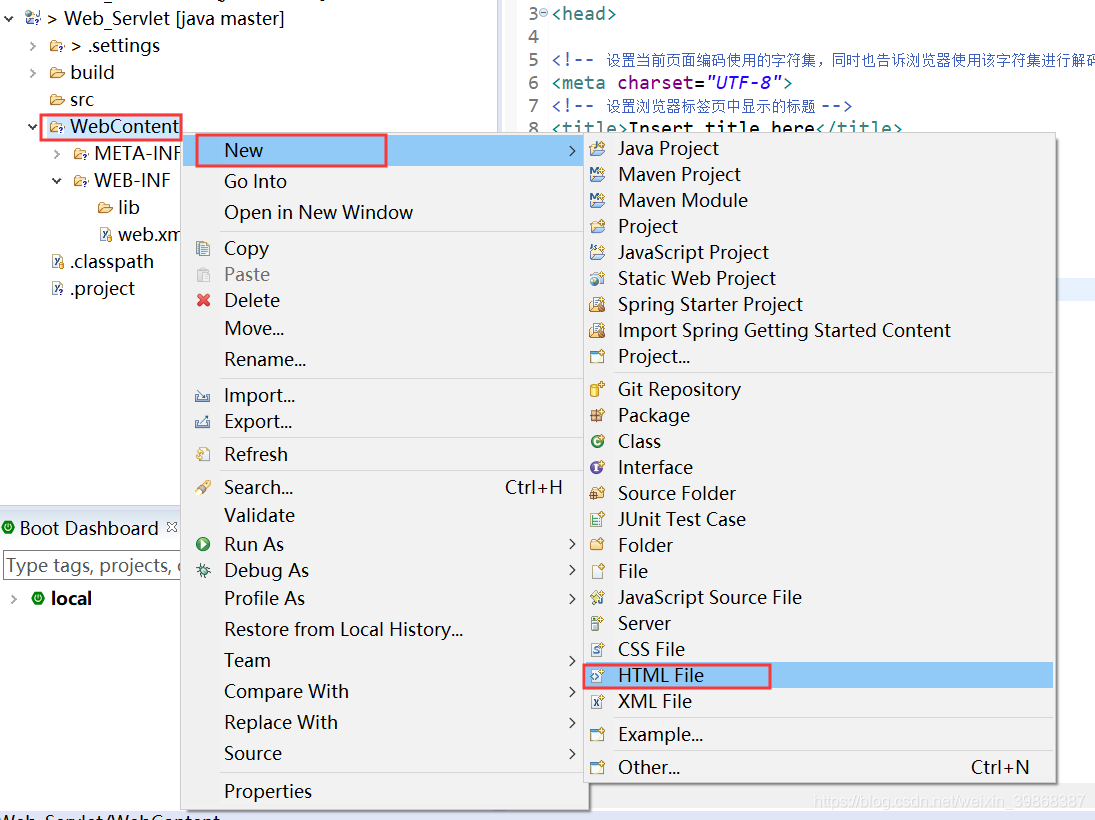This screenshot has height=820, width=1095.
Task: Select Project... entry with ellipsis
Action: [818, 357]
